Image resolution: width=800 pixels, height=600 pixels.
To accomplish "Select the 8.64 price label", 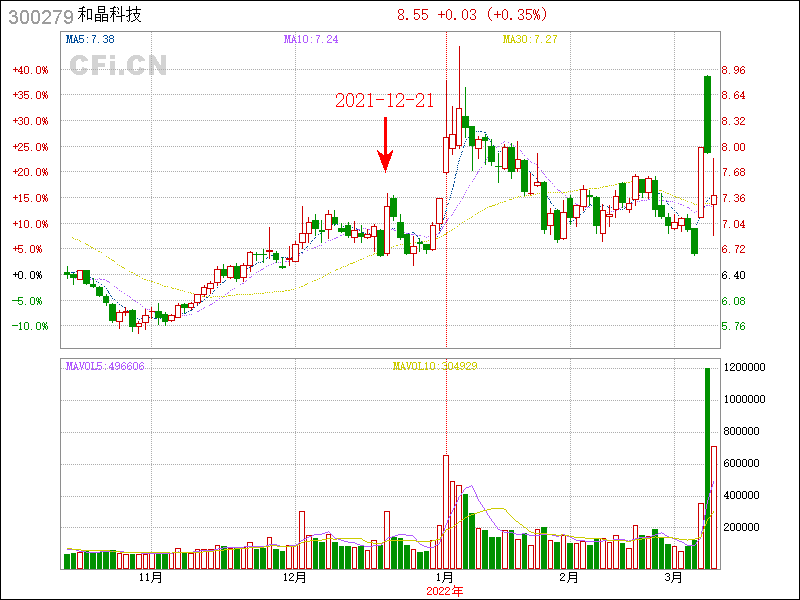I will pyautogui.click(x=734, y=95).
